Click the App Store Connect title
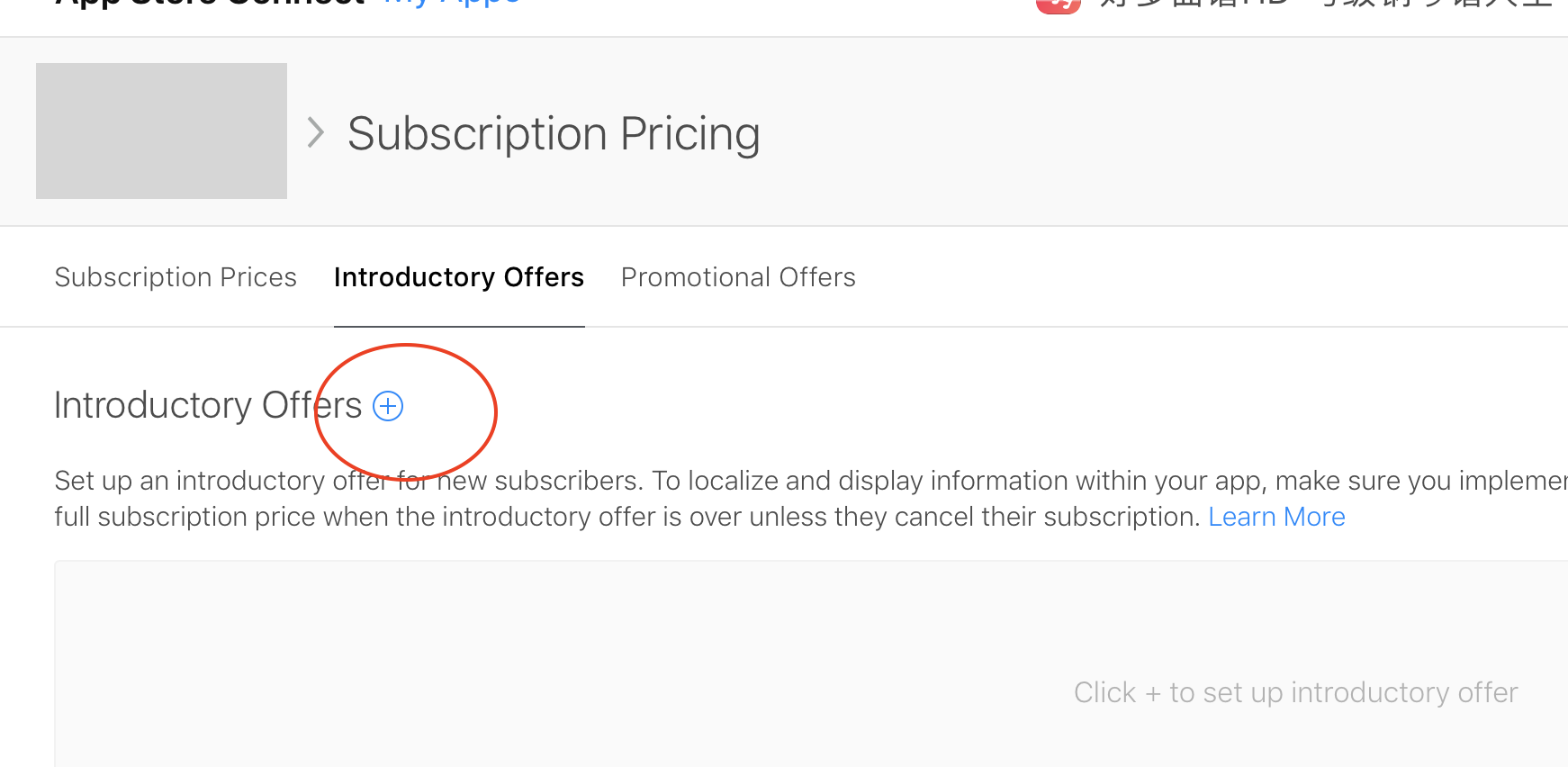 pos(210,4)
